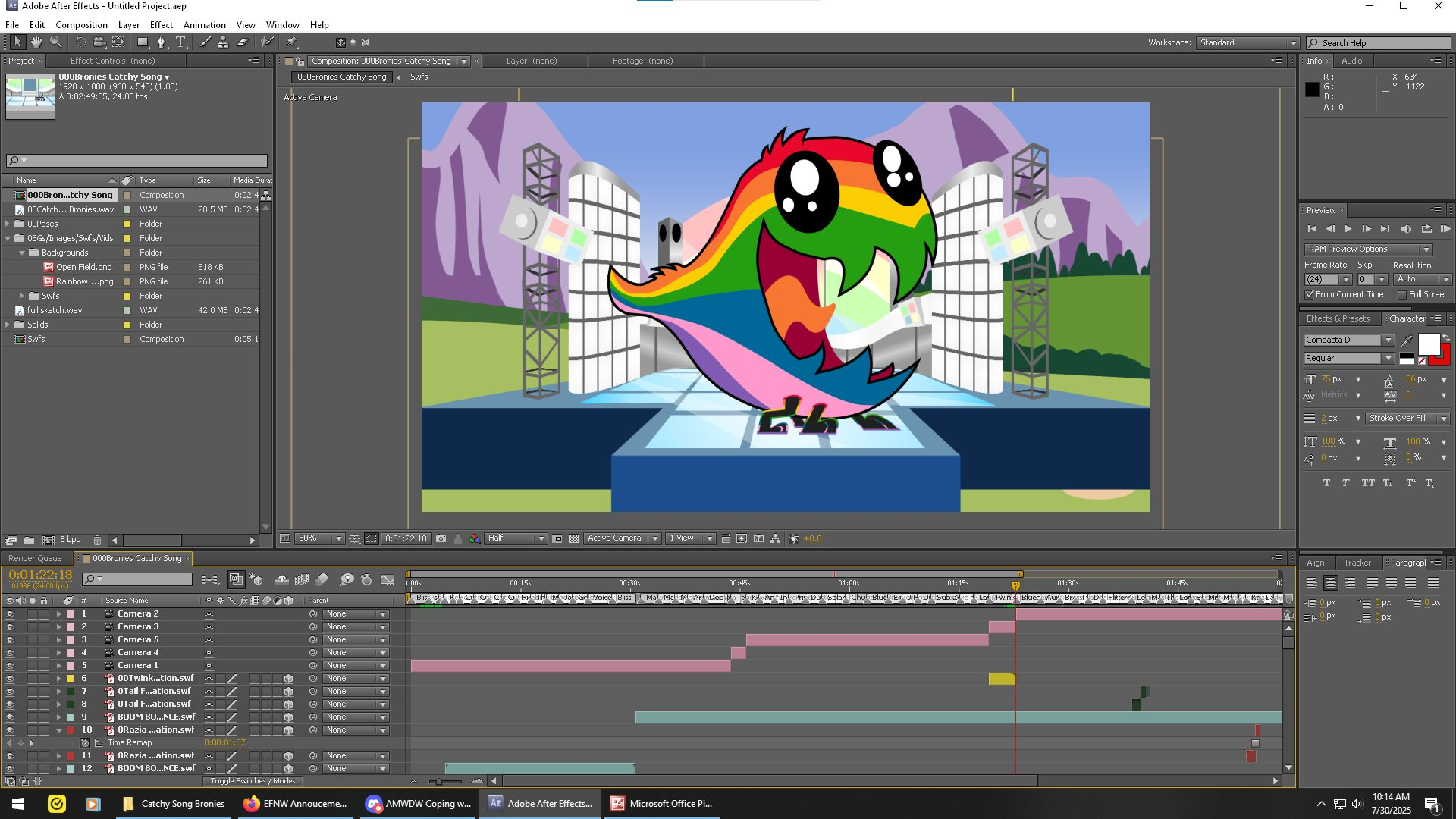Open Firefox EFNW Announcement taskbar item

click(296, 804)
